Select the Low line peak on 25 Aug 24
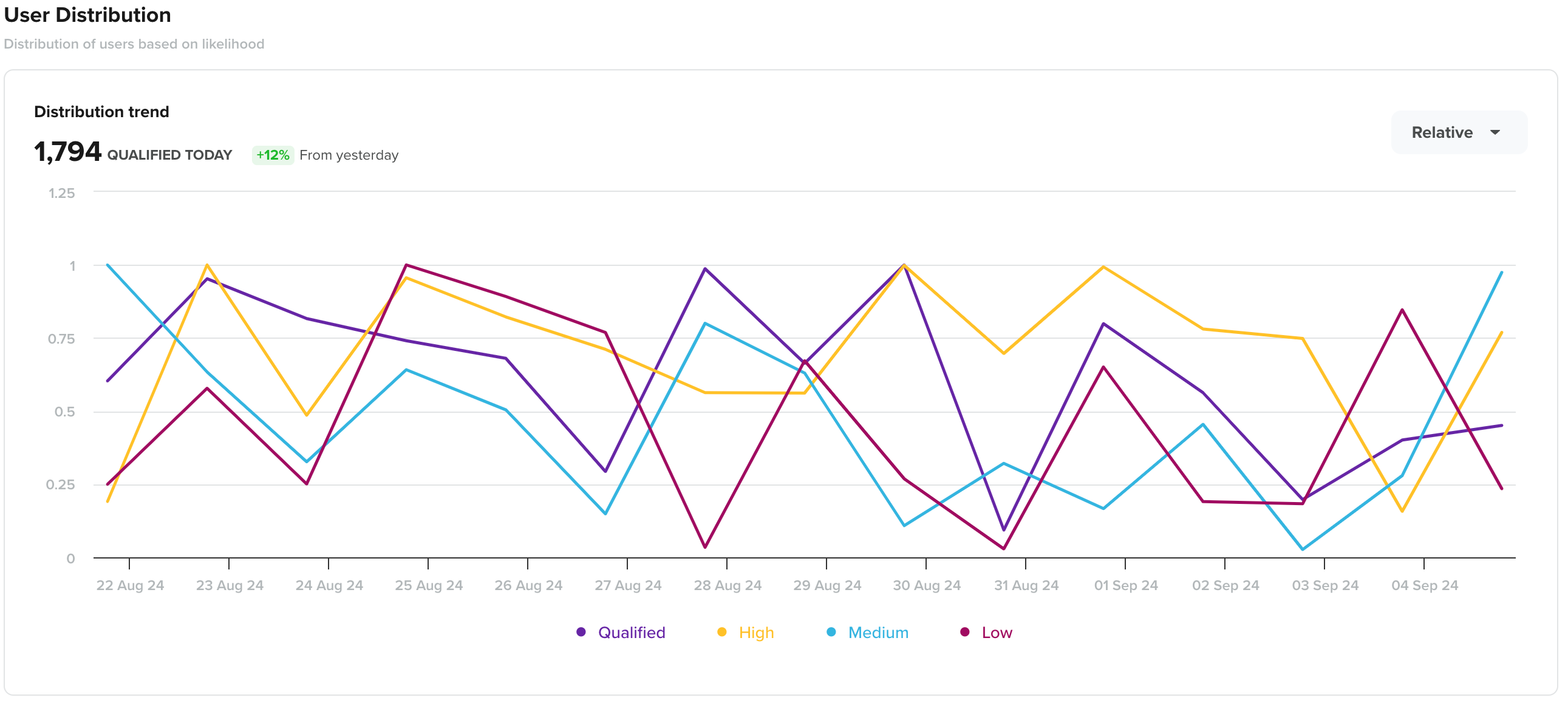 click(406, 265)
